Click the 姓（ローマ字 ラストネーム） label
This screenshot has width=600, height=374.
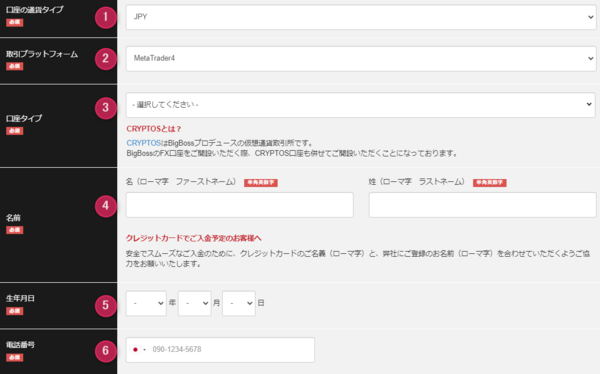point(417,182)
